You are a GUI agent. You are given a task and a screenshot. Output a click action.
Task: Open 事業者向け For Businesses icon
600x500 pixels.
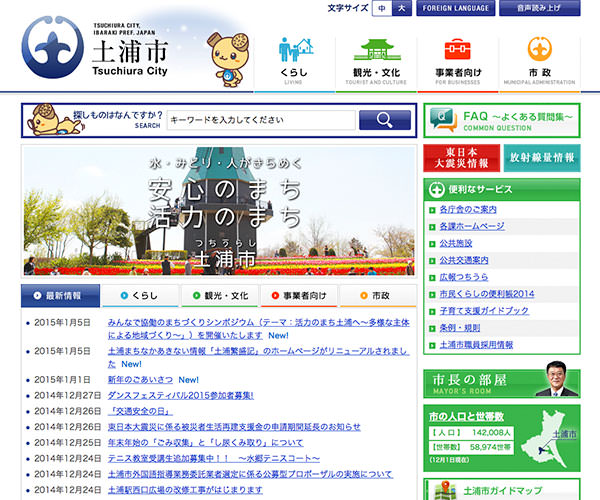[459, 62]
